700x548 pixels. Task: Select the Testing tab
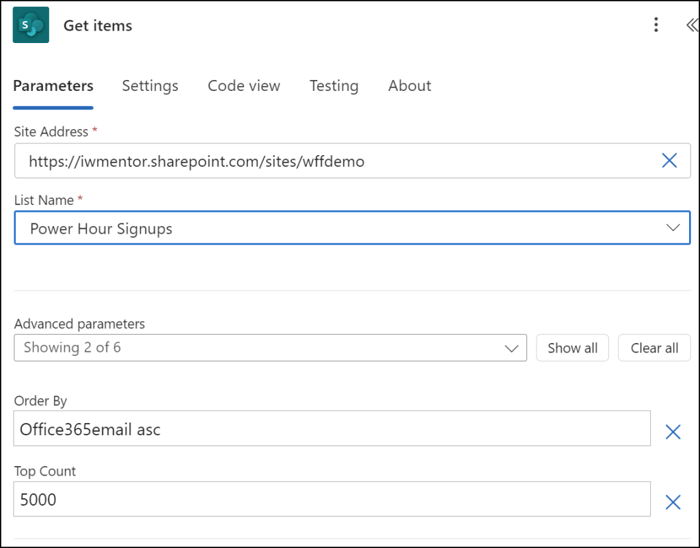tap(334, 86)
